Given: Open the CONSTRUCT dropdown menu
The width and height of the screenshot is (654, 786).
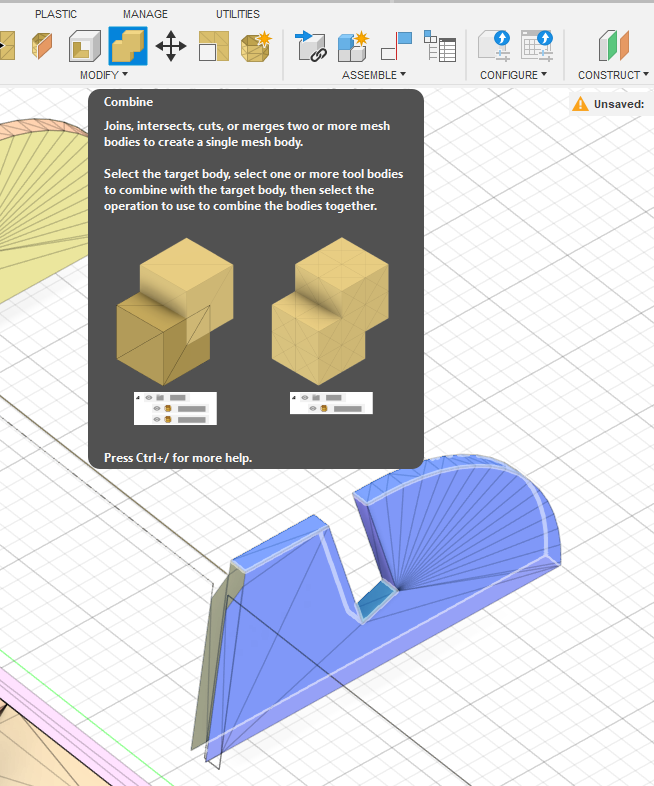Looking at the screenshot, I should pyautogui.click(x=613, y=75).
